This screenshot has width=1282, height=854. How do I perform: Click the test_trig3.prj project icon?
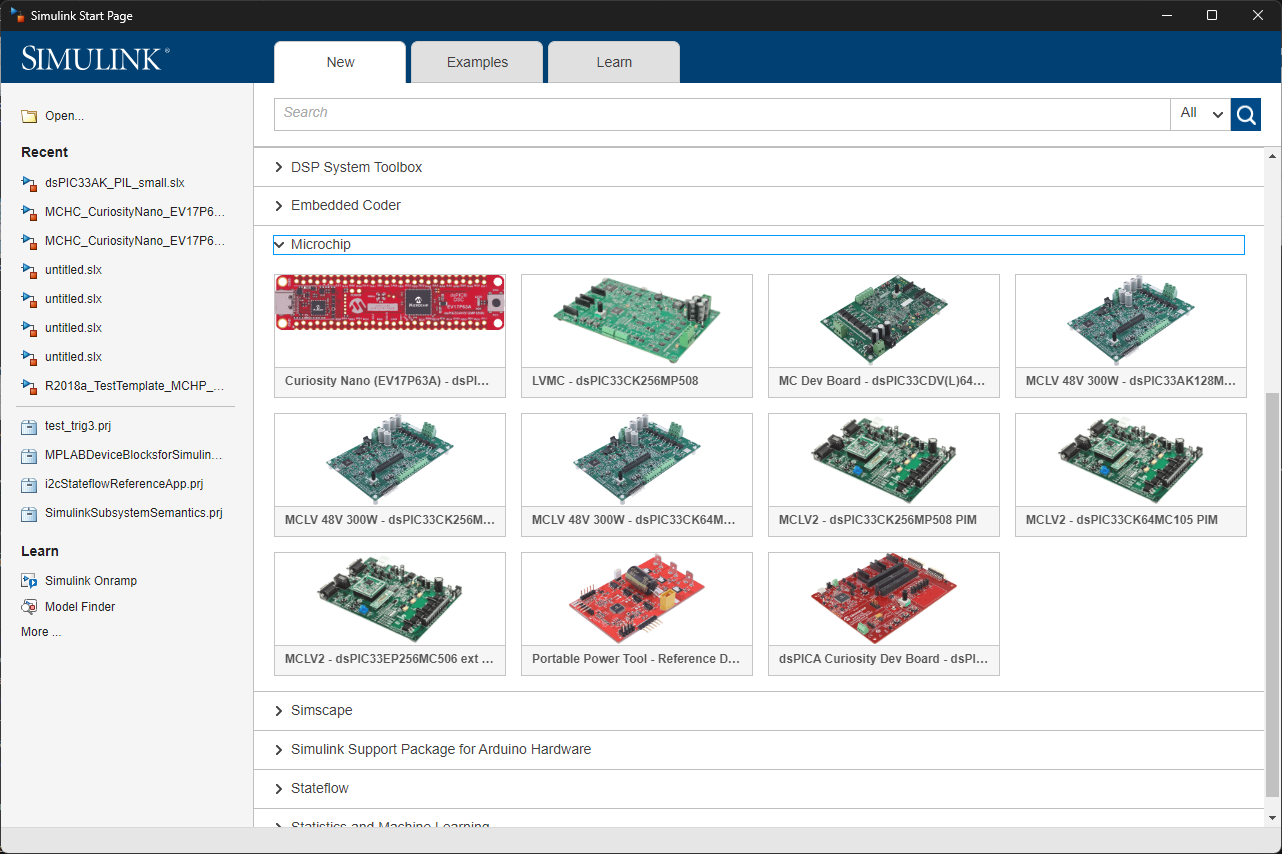pyautogui.click(x=29, y=427)
